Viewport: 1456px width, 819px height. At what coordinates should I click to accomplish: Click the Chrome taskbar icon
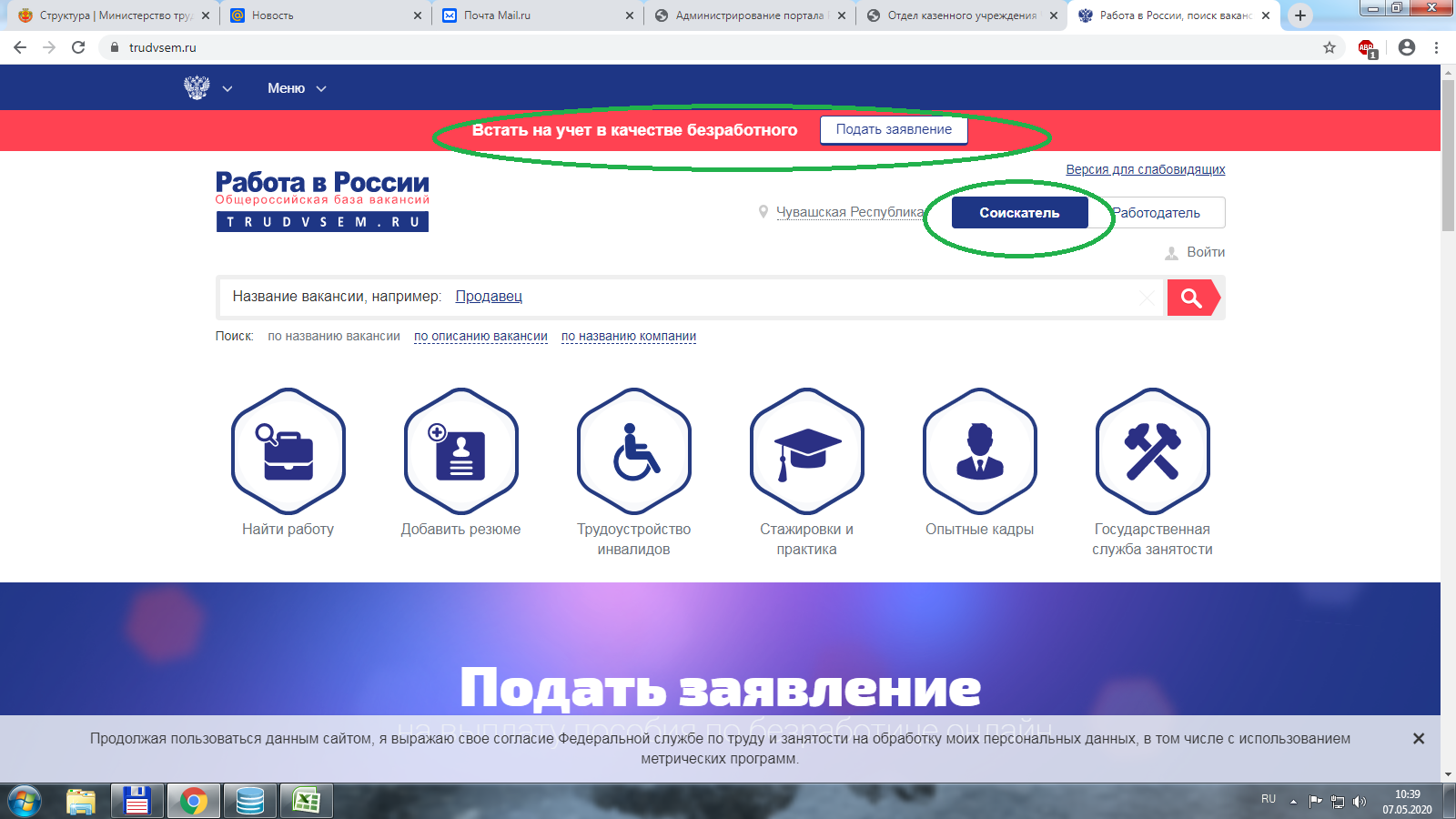[193, 802]
